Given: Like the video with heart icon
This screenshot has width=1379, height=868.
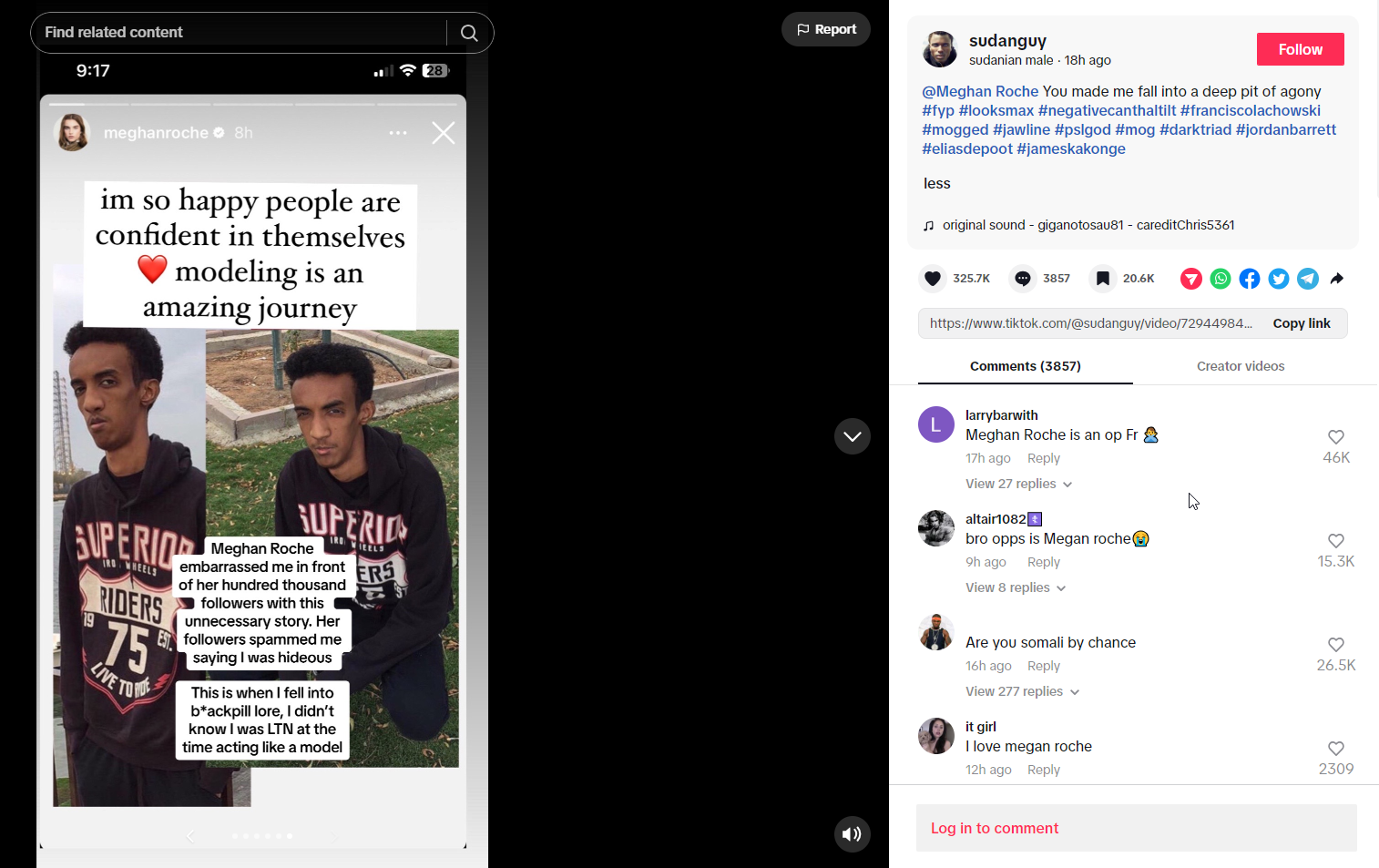Looking at the screenshot, I should [x=933, y=279].
